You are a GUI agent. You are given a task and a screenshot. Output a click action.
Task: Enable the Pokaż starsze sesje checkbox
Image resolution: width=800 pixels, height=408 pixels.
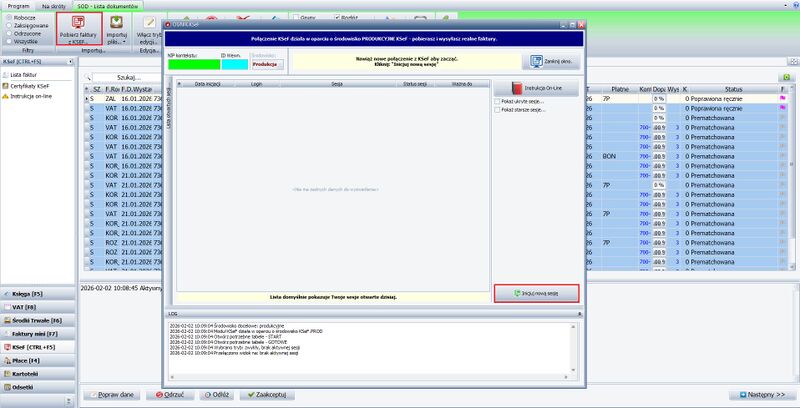(499, 110)
